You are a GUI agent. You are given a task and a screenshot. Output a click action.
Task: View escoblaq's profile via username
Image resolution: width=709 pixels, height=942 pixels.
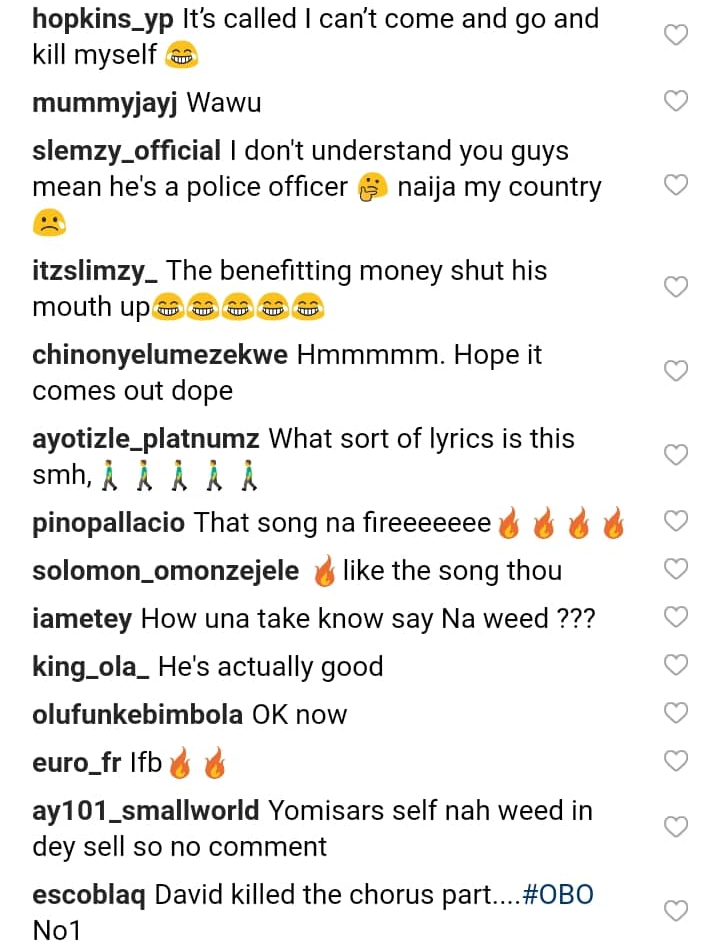coord(89,894)
